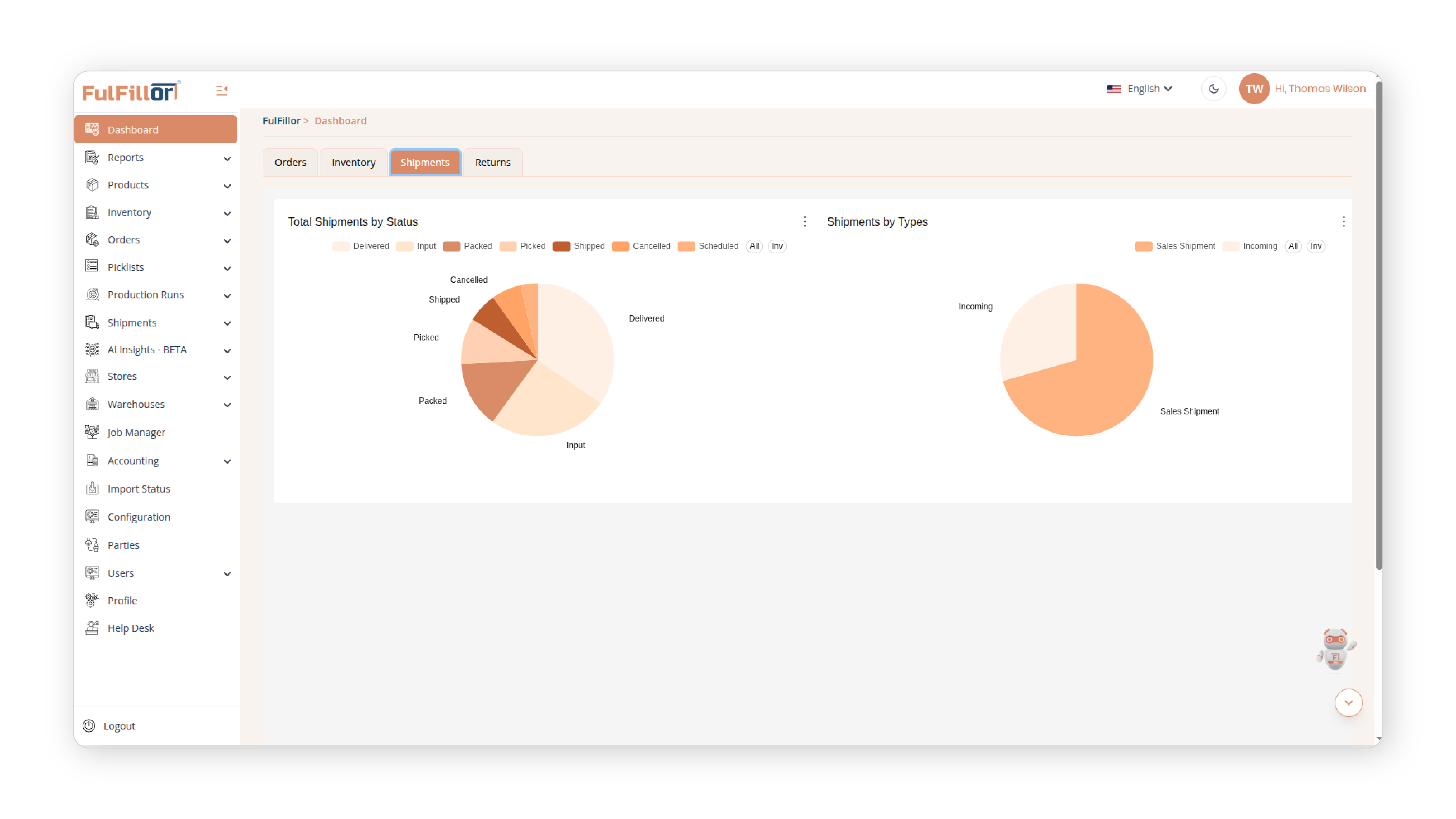Open the kebab menu on Shipments by Types
This screenshot has width=1456, height=819.
click(1343, 221)
